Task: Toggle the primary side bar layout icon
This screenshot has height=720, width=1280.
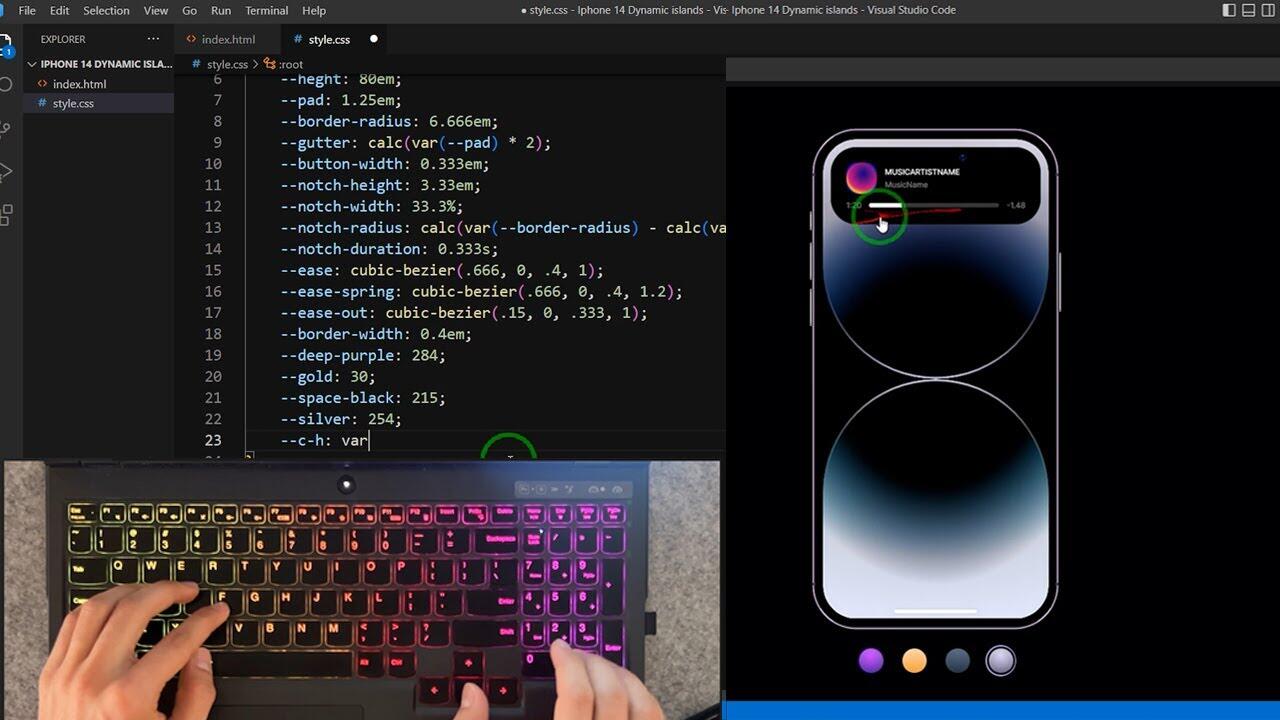Action: click(1229, 10)
